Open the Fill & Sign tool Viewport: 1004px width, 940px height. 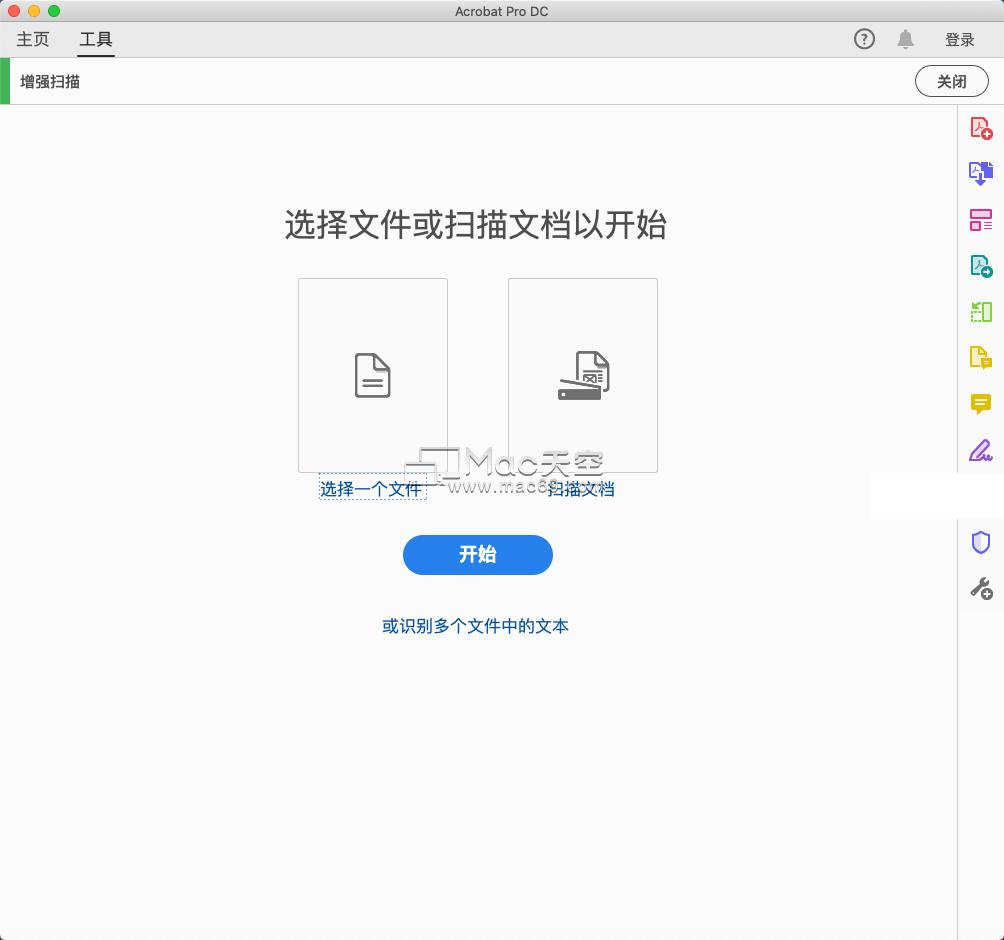pyautogui.click(x=981, y=451)
